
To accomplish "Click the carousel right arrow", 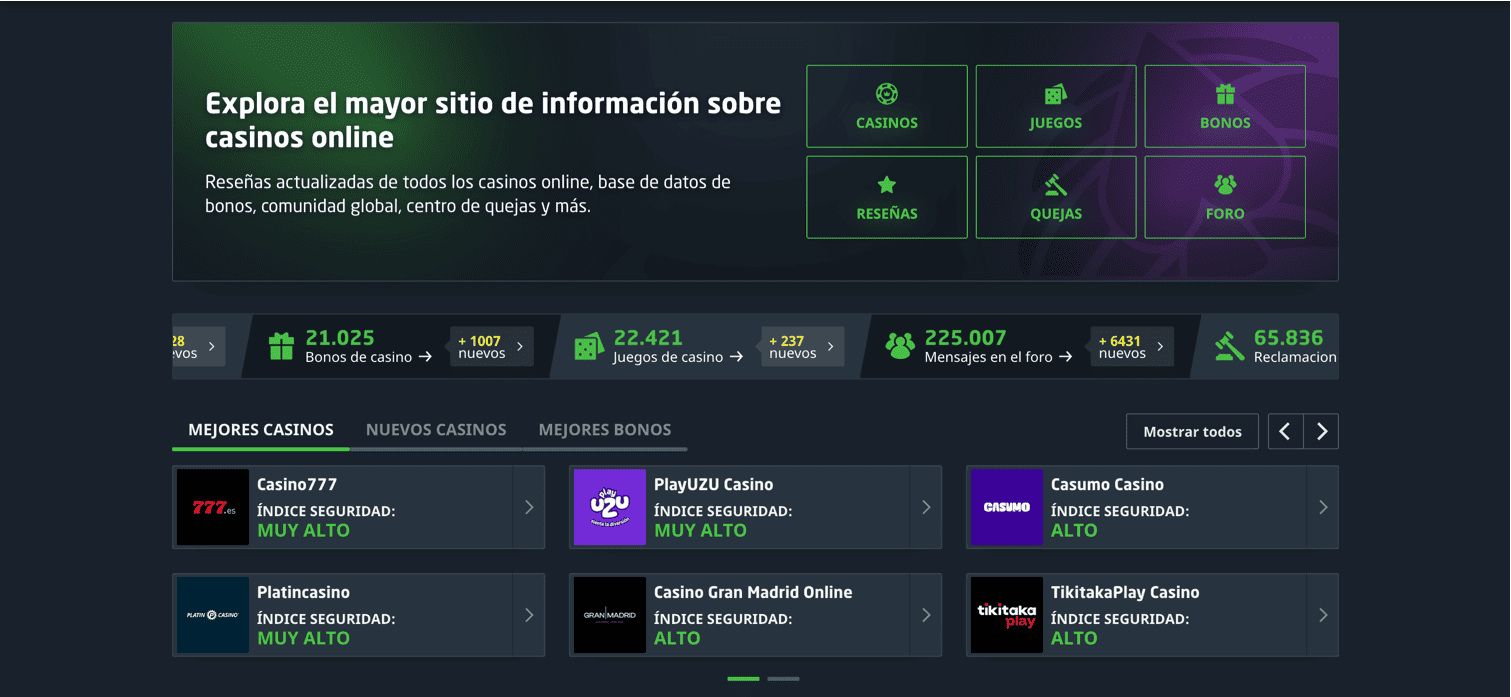I will pyautogui.click(x=1322, y=431).
